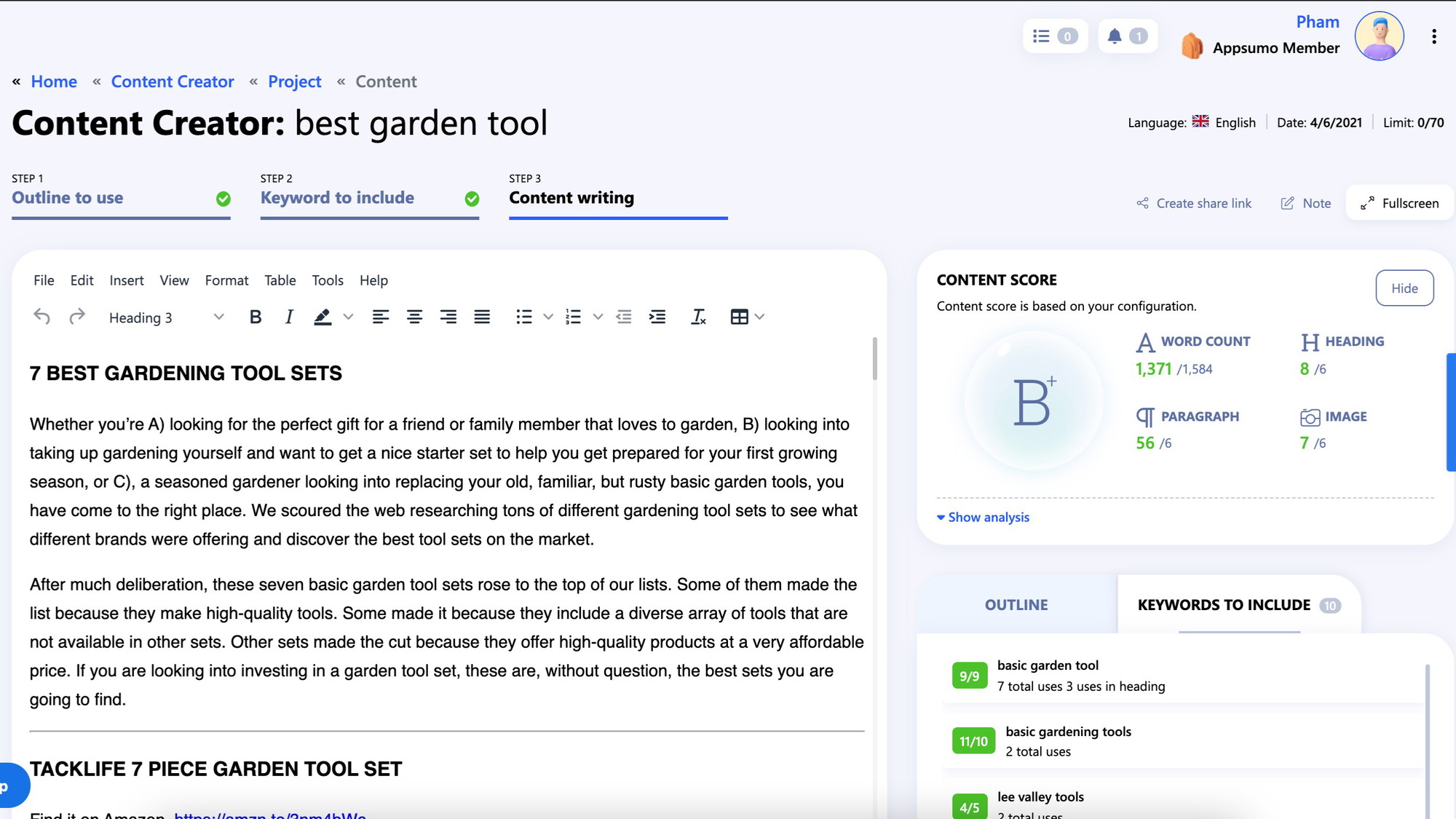Open bullet list style dropdown

(548, 317)
